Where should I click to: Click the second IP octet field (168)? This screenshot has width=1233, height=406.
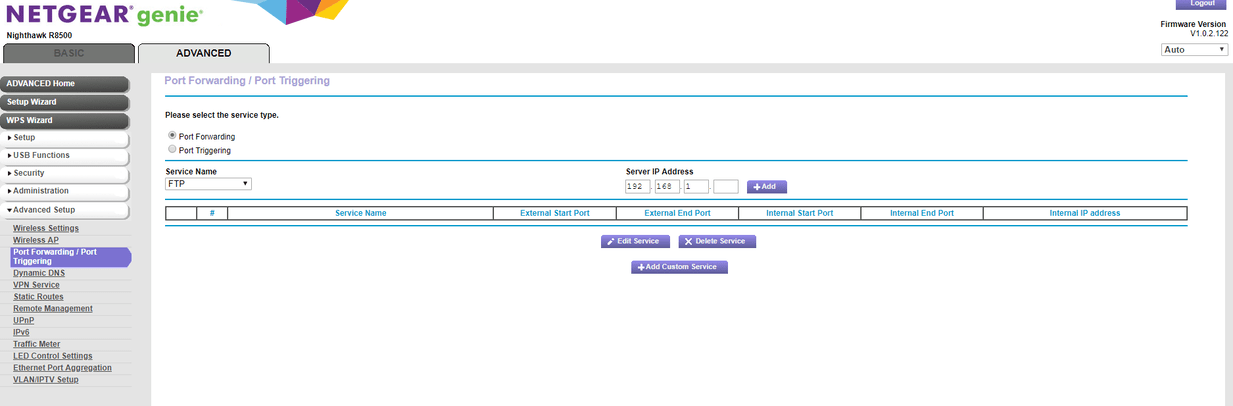[667, 187]
